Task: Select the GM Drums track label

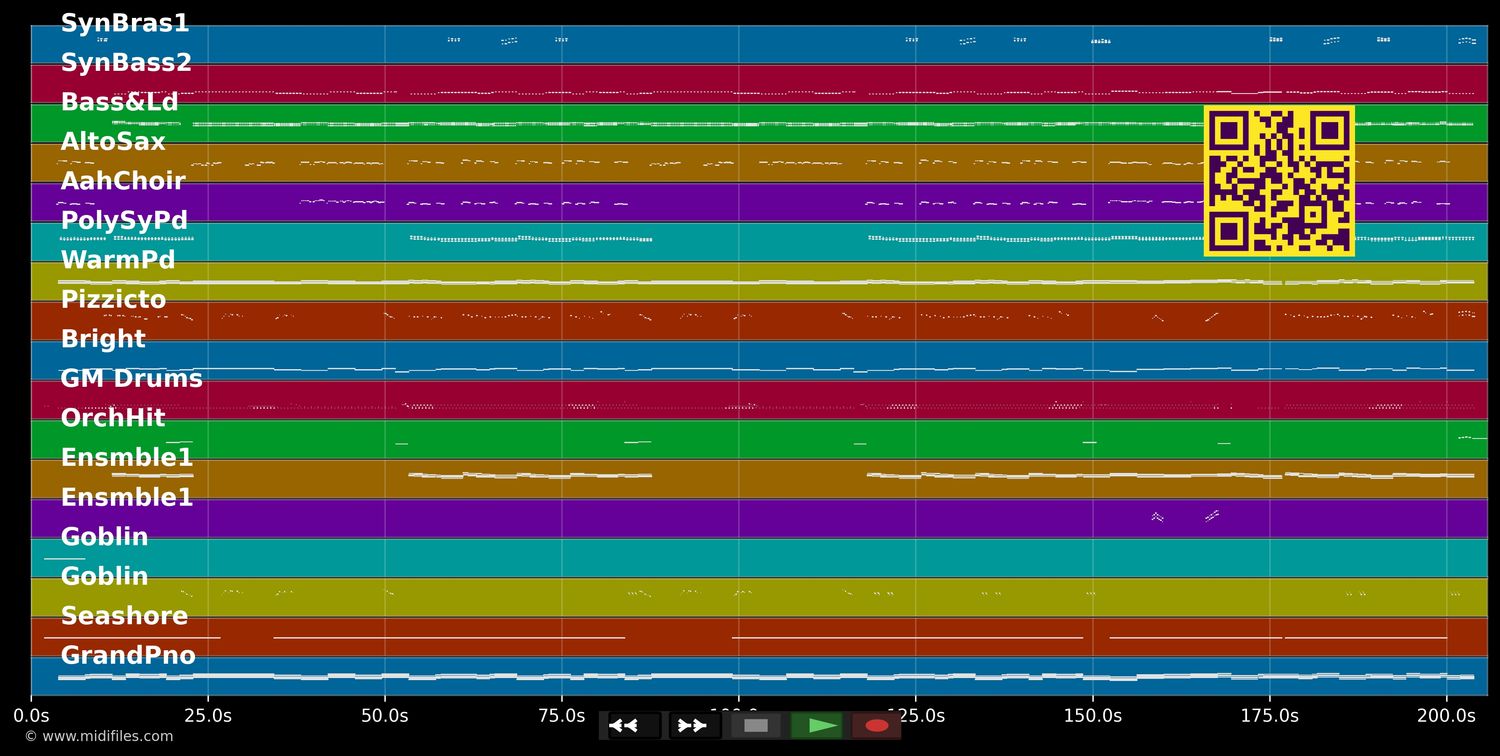Action: 131,379
